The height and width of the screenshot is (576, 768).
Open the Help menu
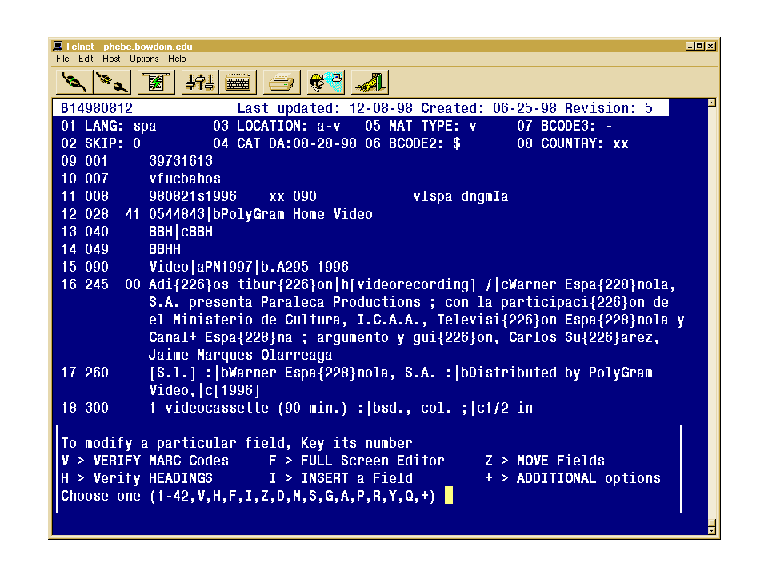(x=177, y=59)
